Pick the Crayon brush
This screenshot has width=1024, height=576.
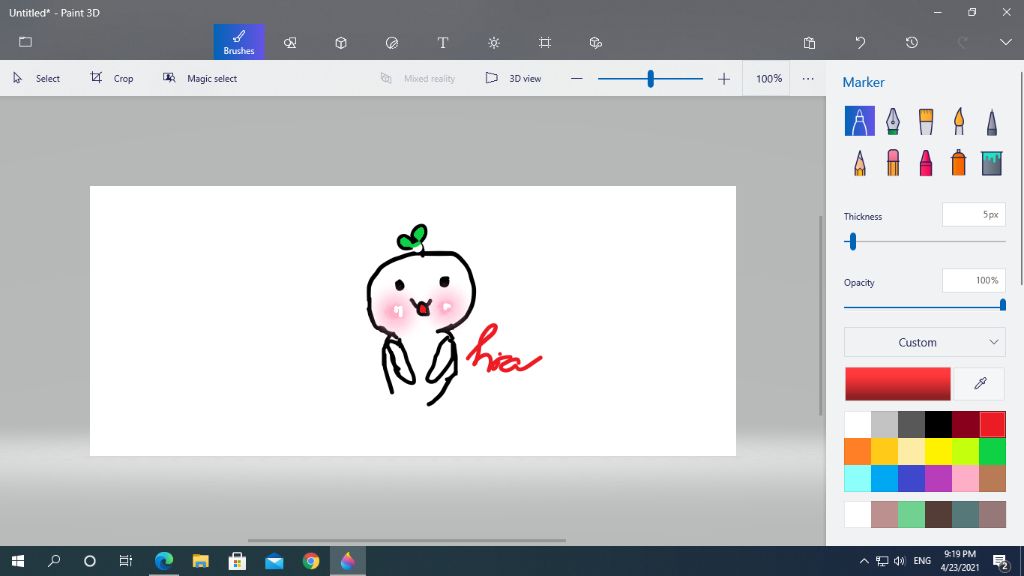[x=925, y=163]
